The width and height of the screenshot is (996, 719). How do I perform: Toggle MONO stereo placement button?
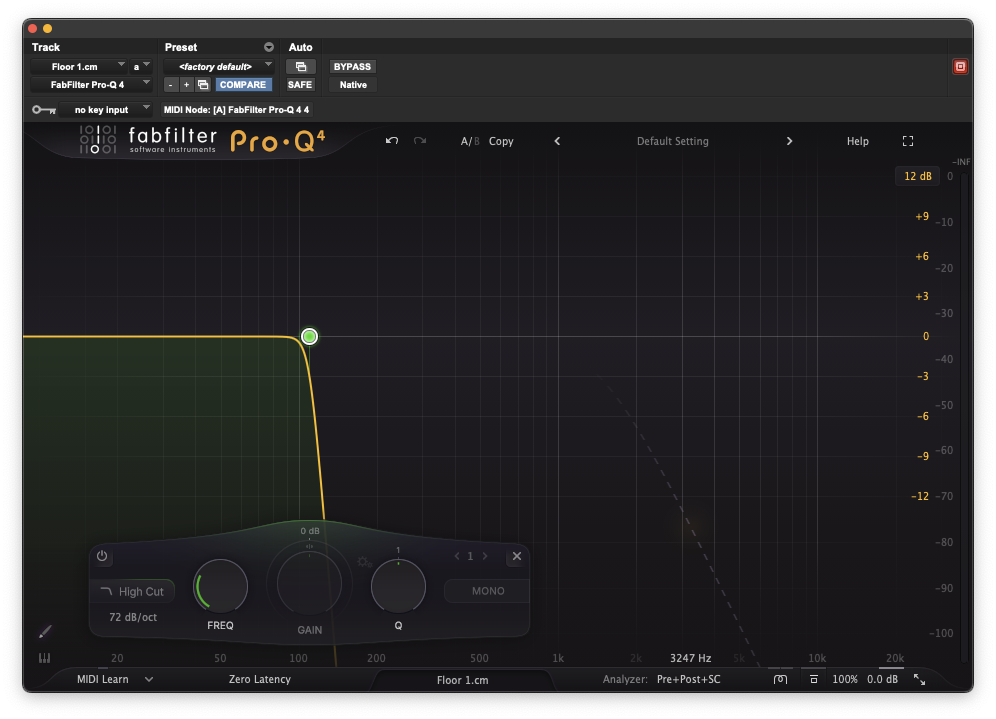(x=487, y=591)
